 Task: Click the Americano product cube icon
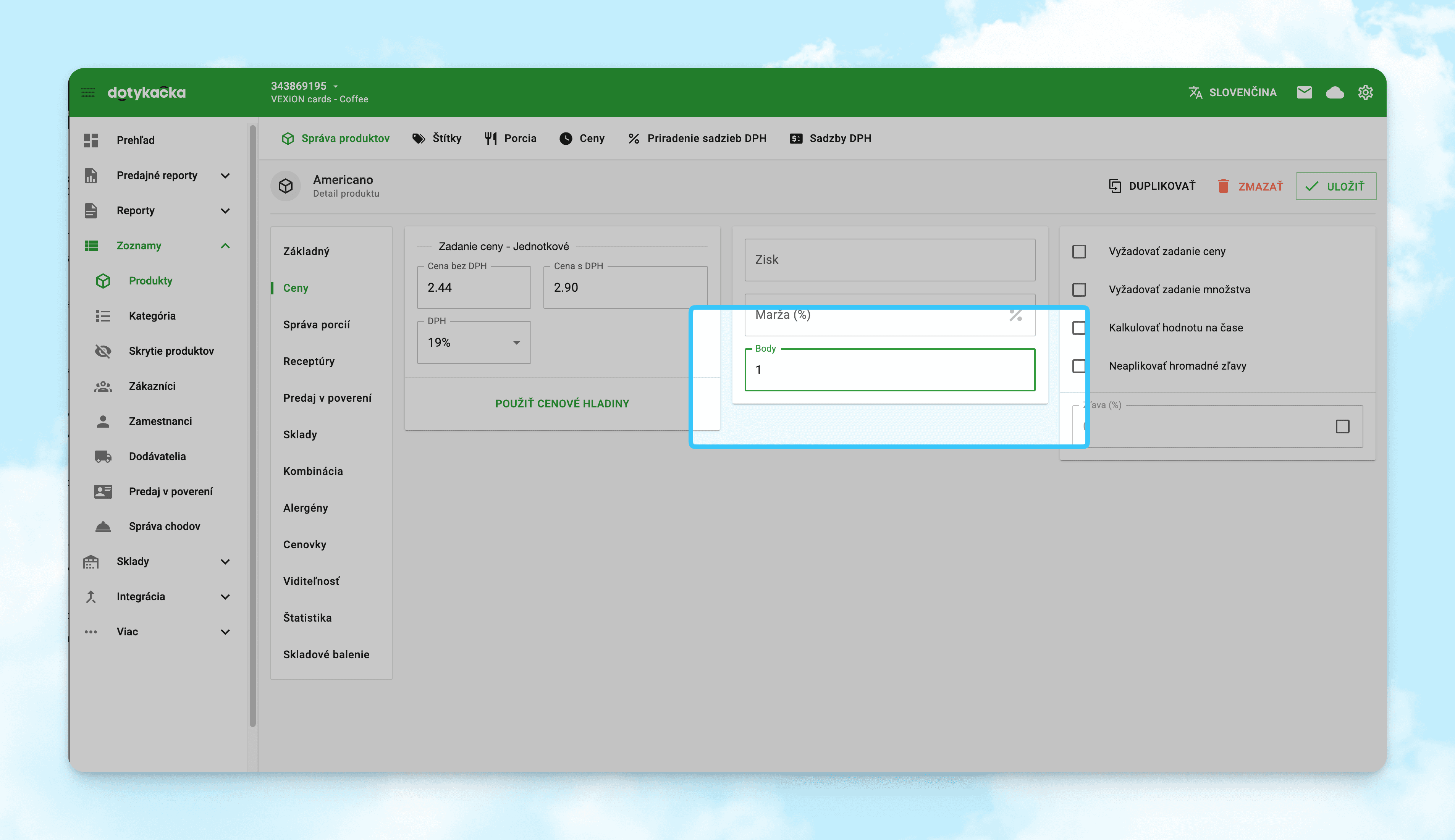click(x=286, y=186)
